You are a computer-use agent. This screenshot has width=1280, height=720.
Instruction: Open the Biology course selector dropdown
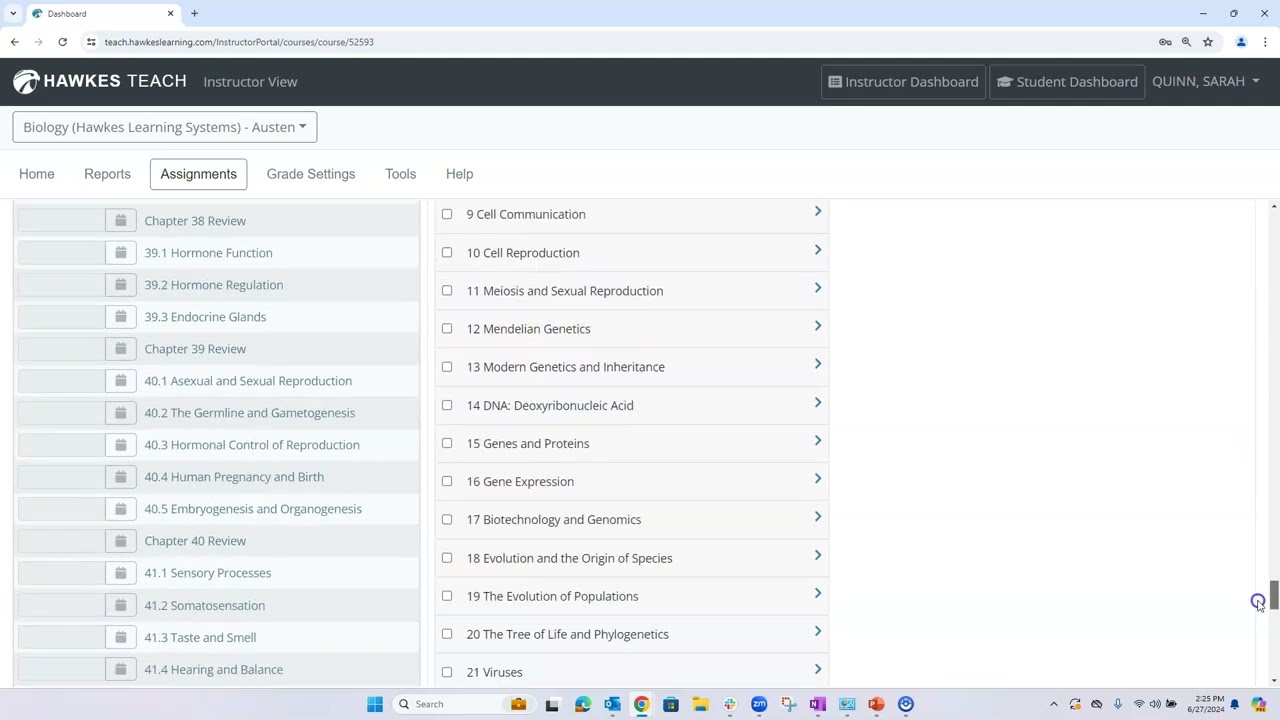165,127
